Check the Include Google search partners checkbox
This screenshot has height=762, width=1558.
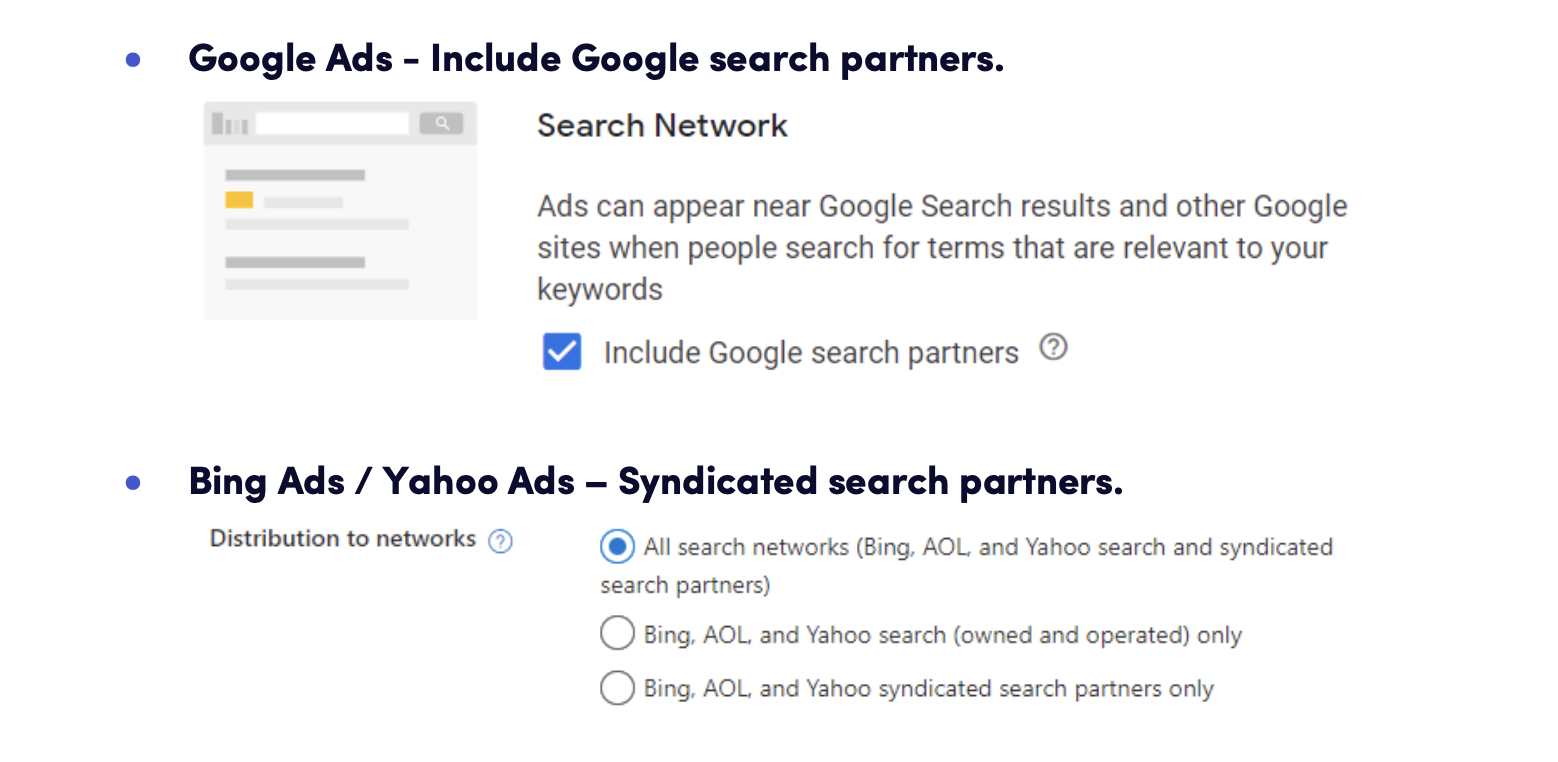pyautogui.click(x=561, y=352)
